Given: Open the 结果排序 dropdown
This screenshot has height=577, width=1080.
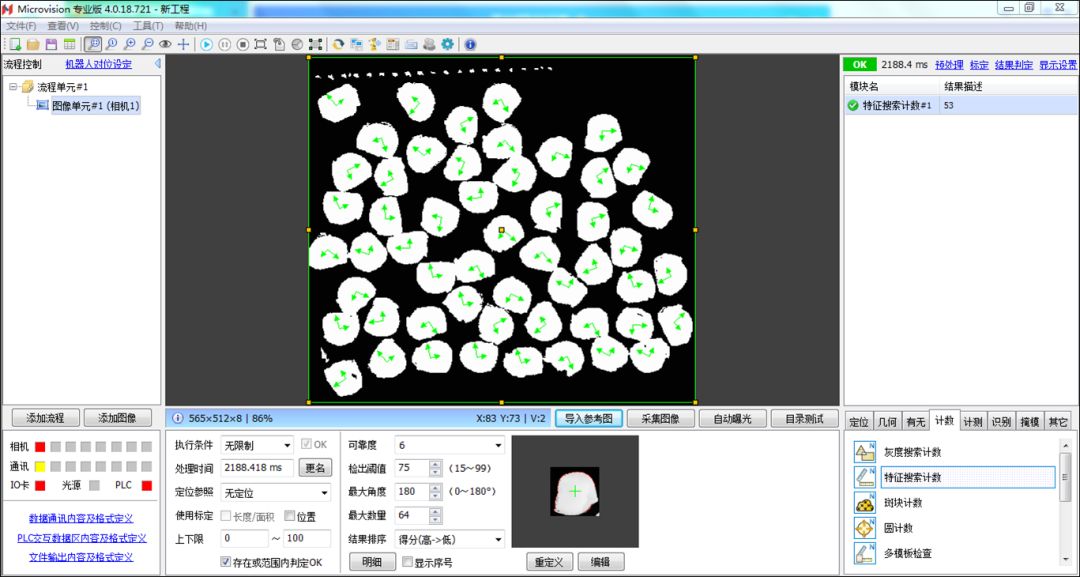Looking at the screenshot, I should (x=450, y=539).
